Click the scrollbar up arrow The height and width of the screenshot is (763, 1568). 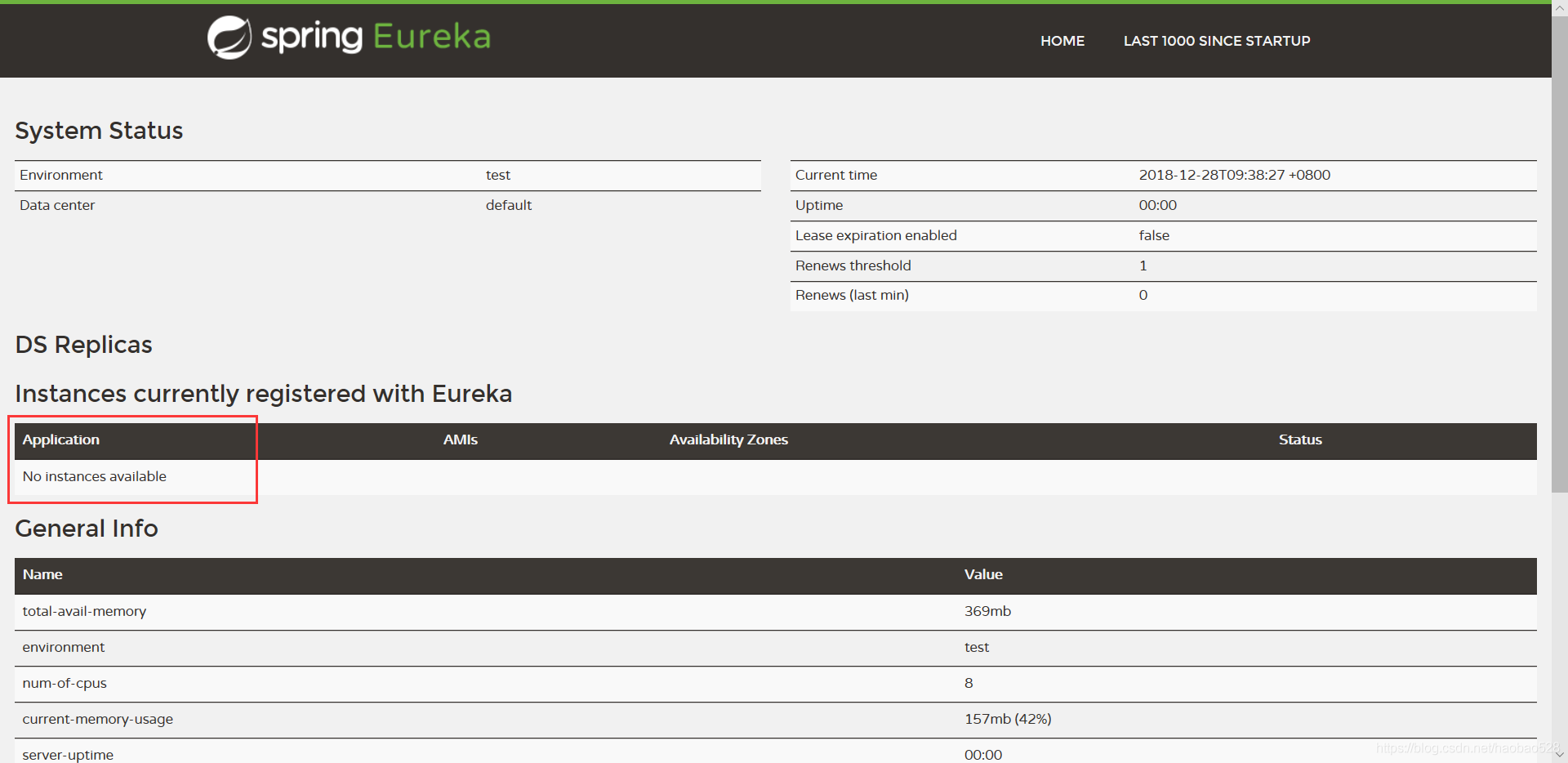click(1560, 7)
